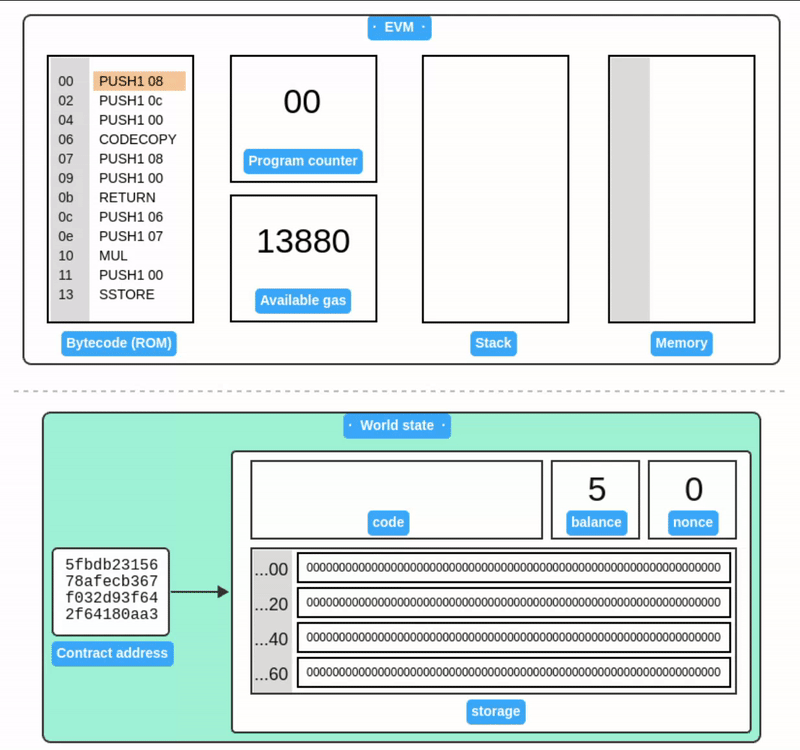Click the storage slot ...40 value field
Screen dimensions: 800x750
pos(513,637)
